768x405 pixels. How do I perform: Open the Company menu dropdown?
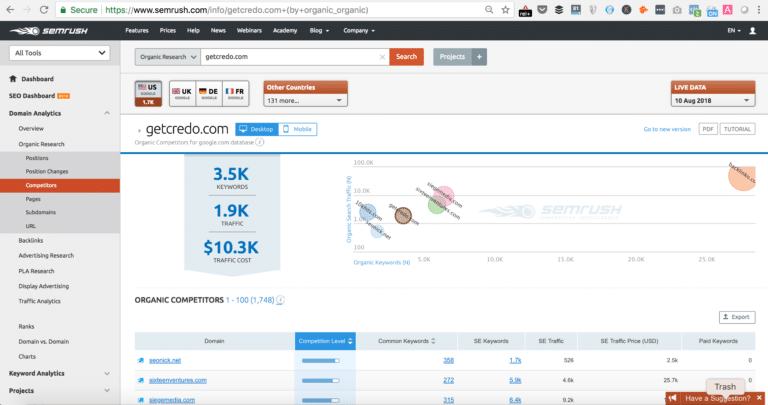tap(359, 30)
